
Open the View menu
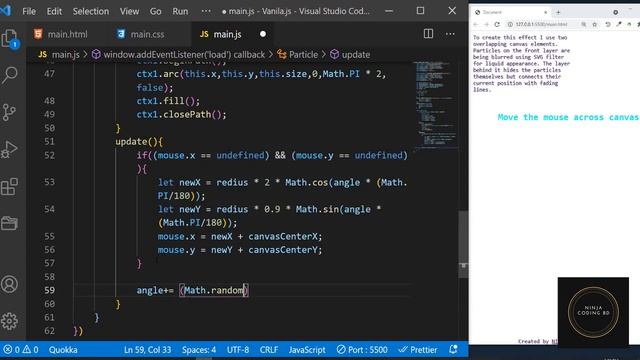click(x=129, y=11)
